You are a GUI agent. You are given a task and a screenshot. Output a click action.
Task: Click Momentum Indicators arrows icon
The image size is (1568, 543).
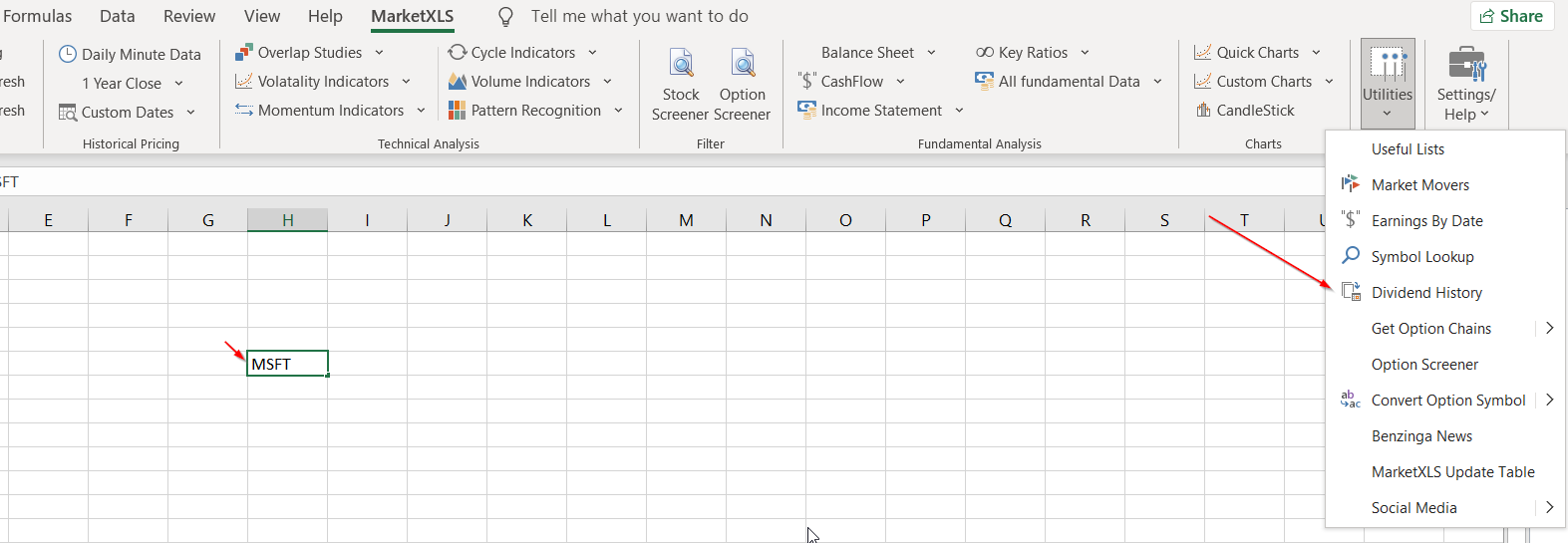[244, 110]
